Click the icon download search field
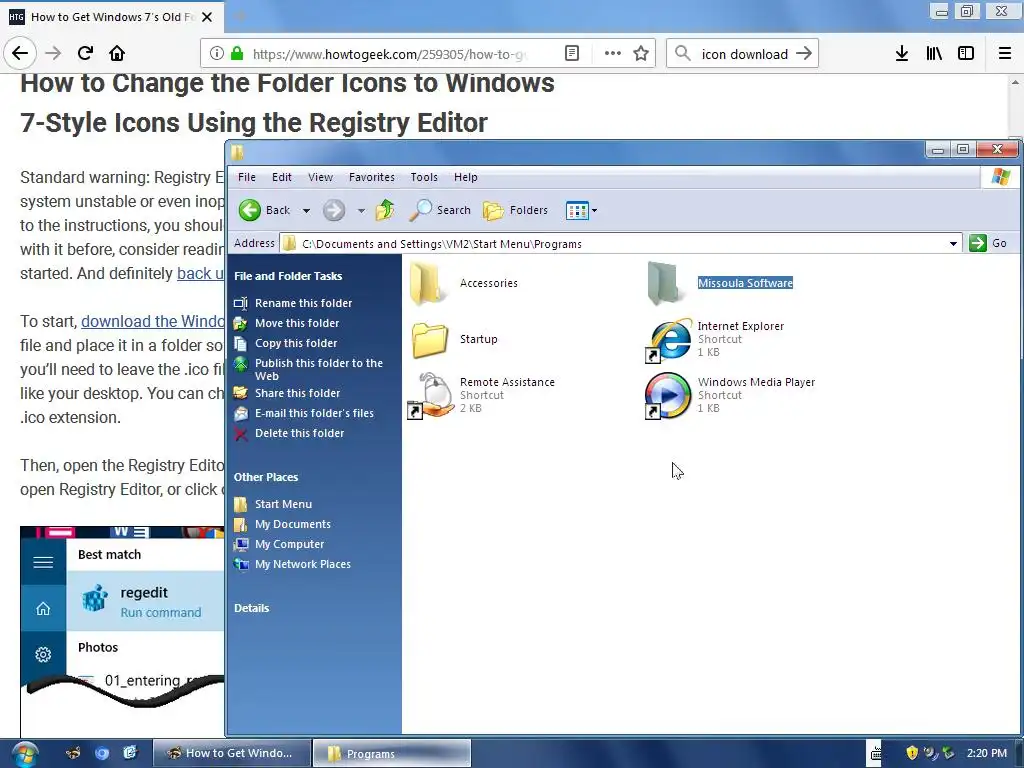This screenshot has width=1024, height=768. pyautogui.click(x=744, y=54)
